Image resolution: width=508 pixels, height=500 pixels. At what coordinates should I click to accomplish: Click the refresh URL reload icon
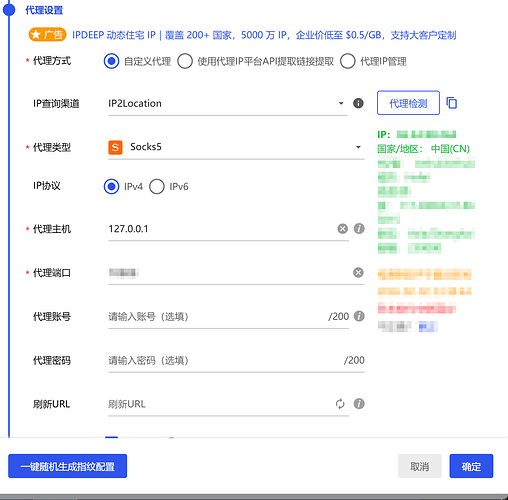point(340,404)
